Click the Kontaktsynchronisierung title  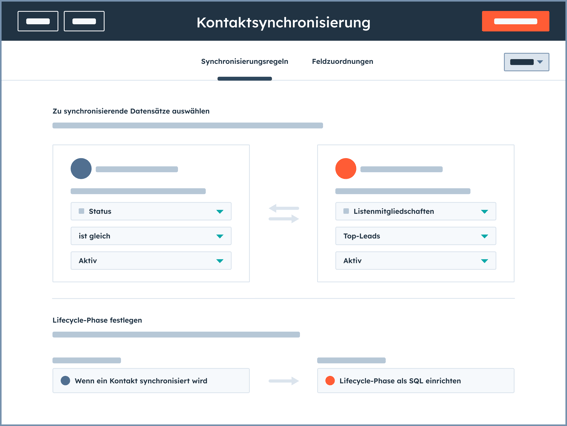click(x=284, y=22)
